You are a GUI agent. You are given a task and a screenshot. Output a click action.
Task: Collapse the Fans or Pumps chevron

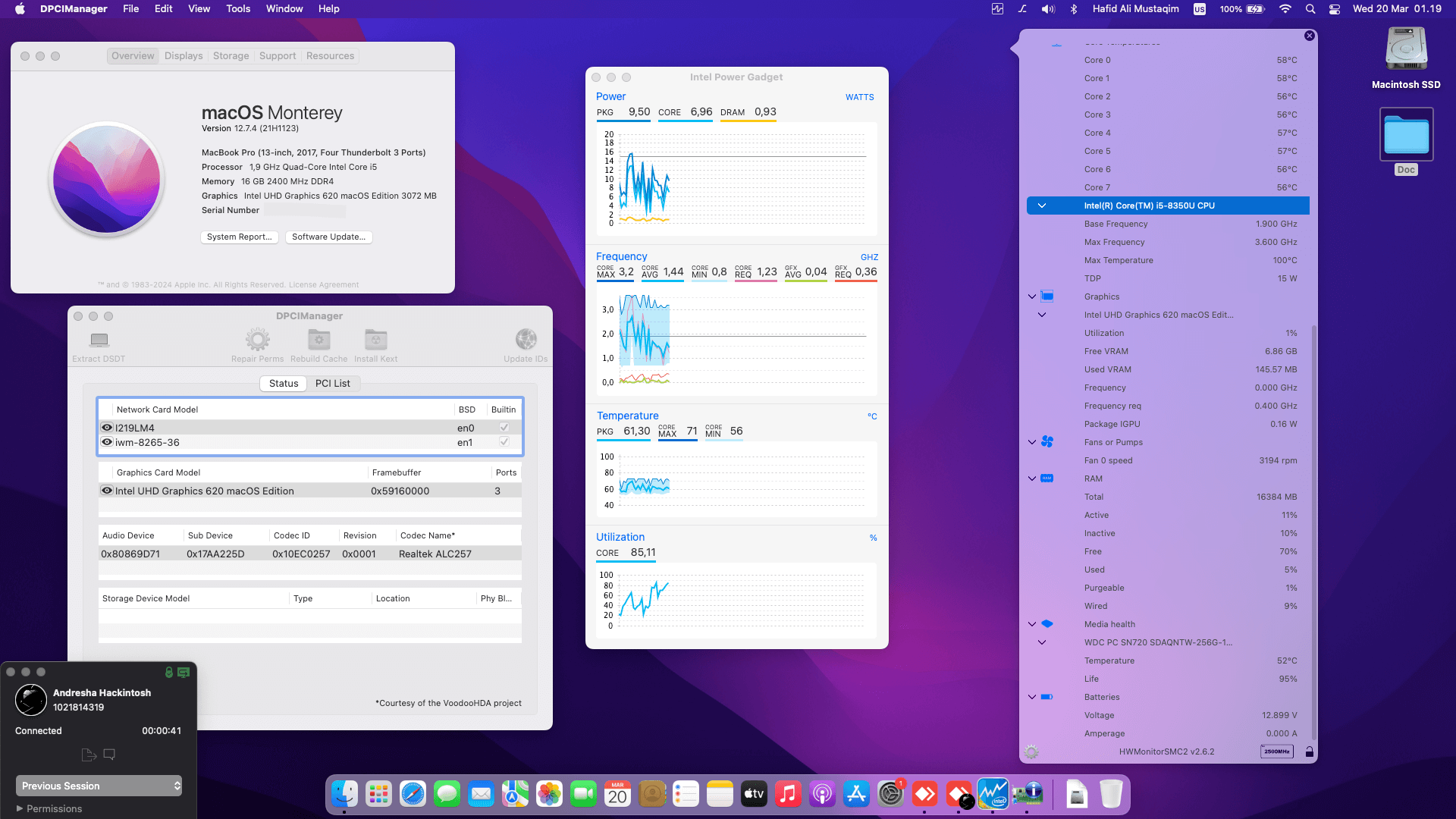coord(1032,442)
